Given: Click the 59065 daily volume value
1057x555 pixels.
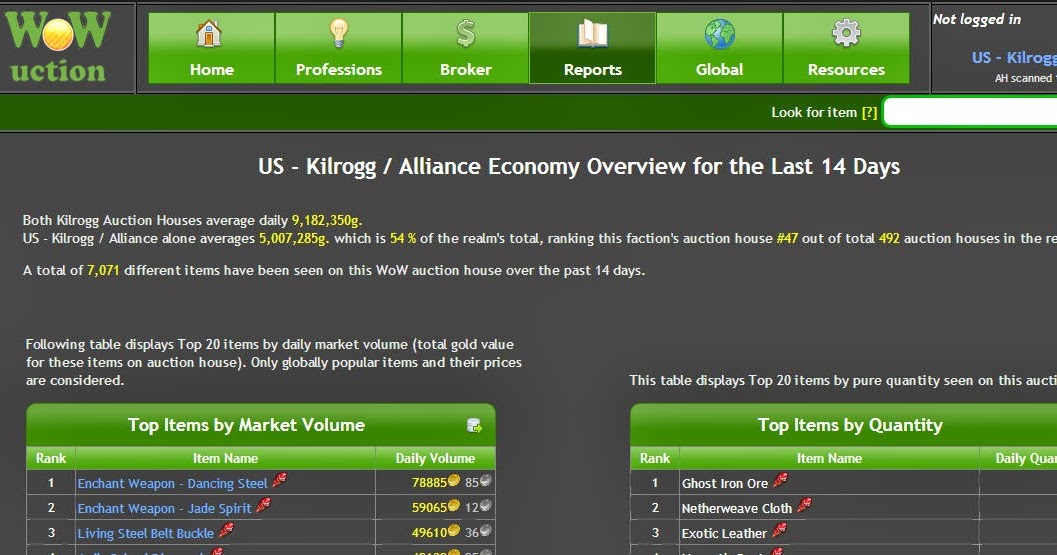Looking at the screenshot, I should coord(429,508).
